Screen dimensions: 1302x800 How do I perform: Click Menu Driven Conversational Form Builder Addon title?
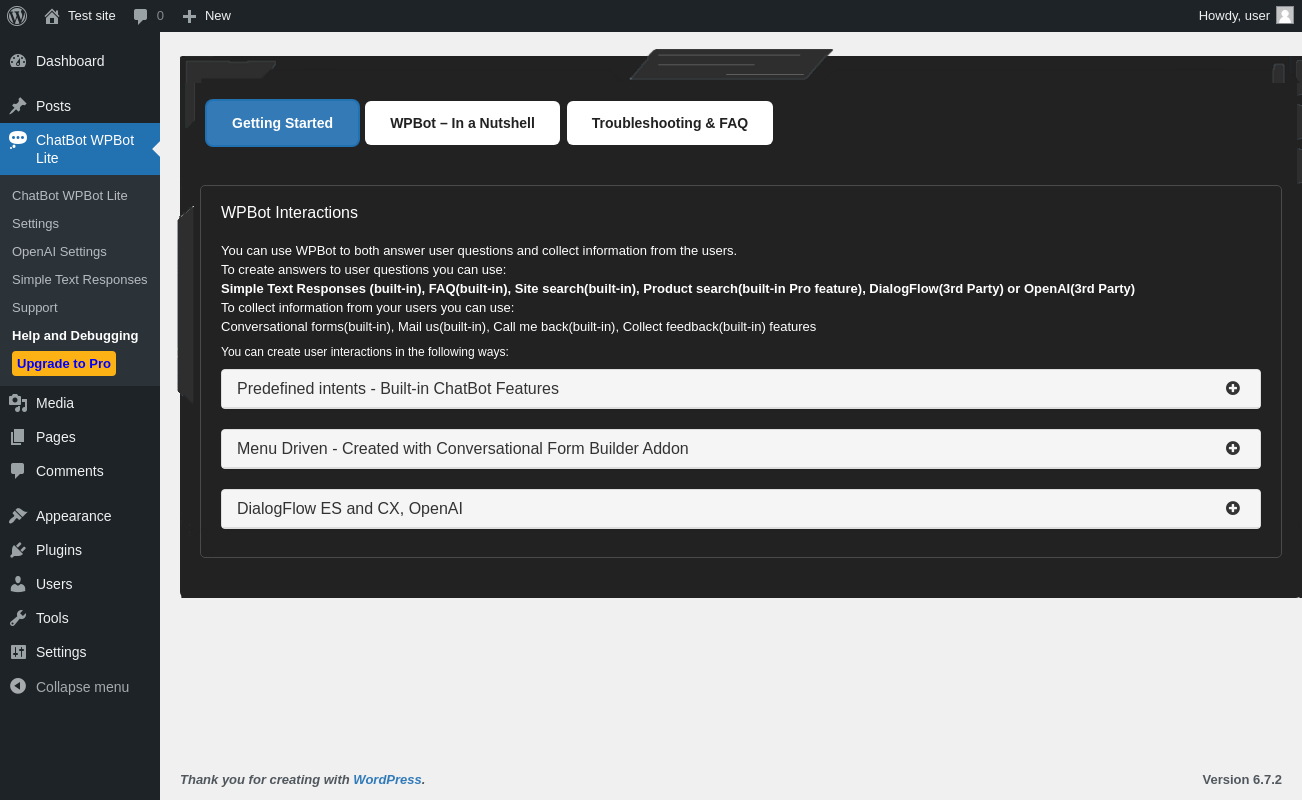pyautogui.click(x=463, y=449)
